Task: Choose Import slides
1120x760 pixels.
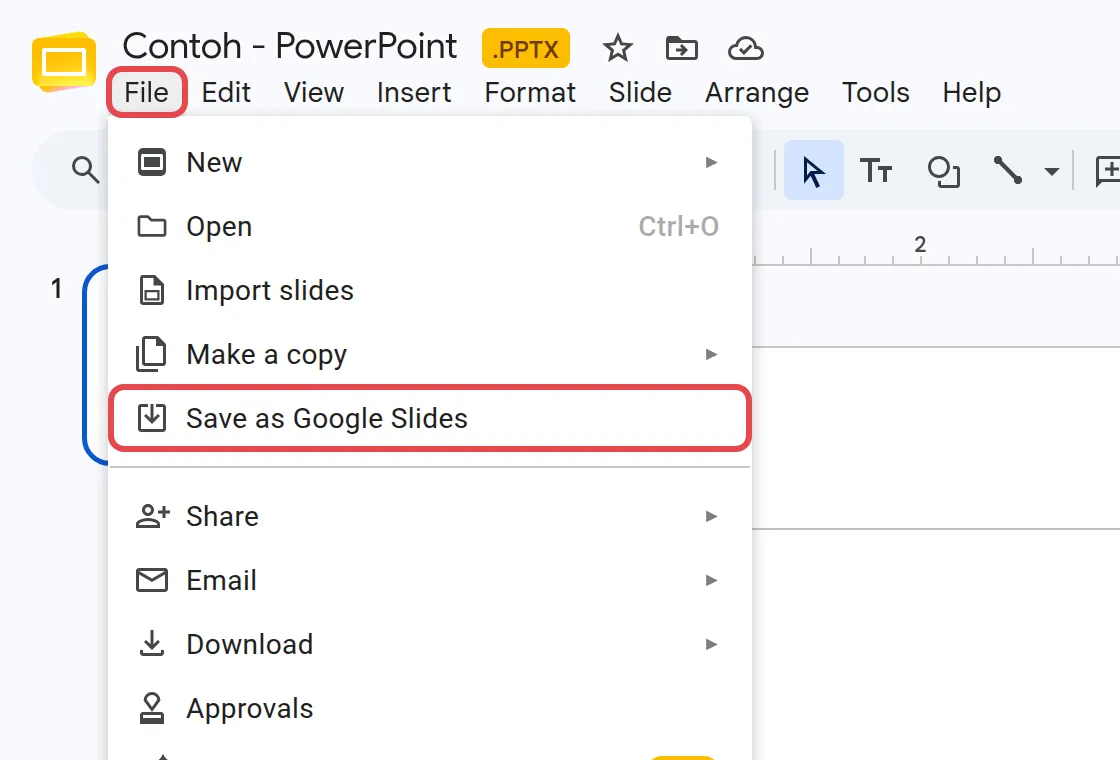Action: (x=430, y=290)
